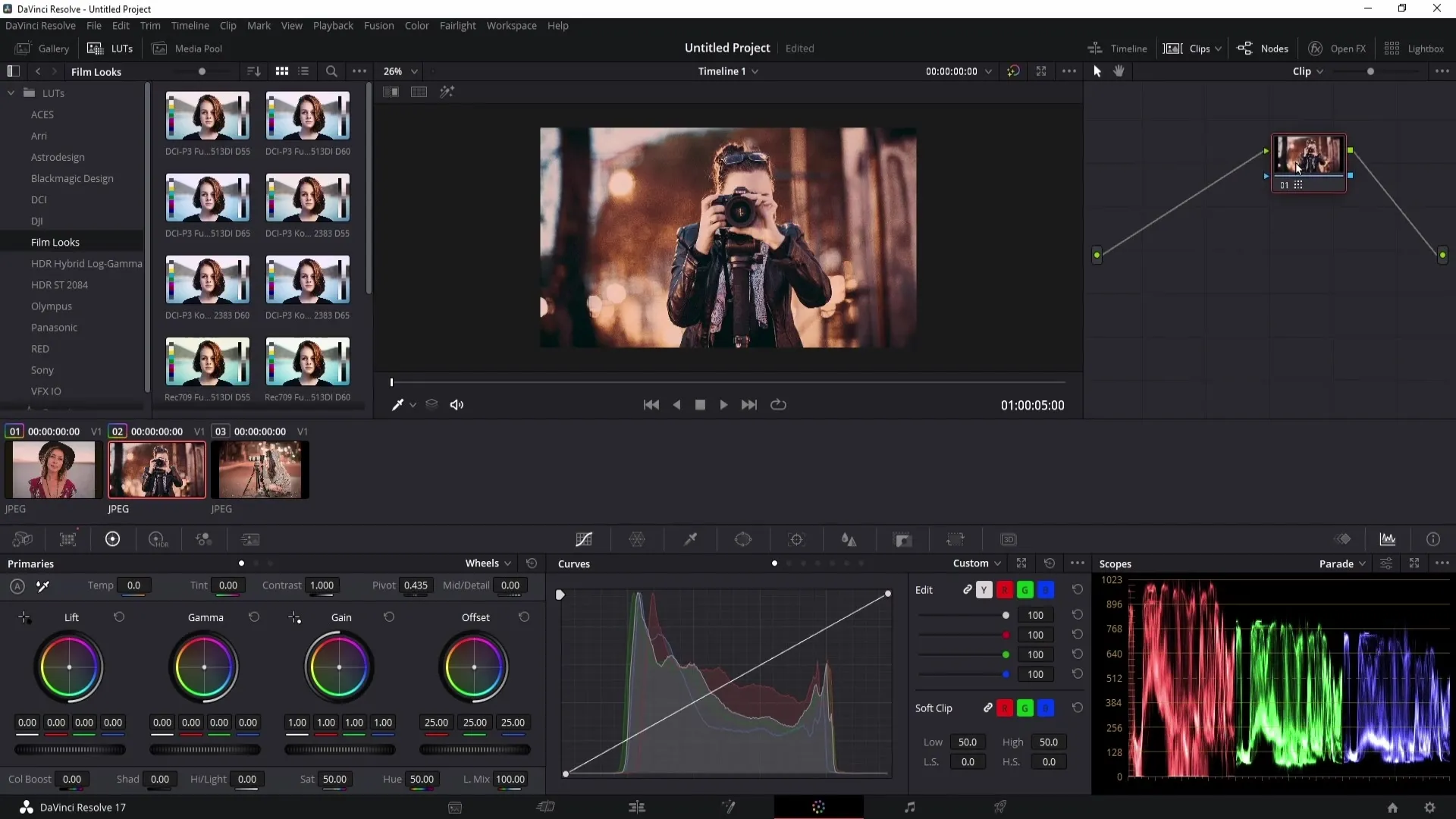Adjust the Lift master wheel slider
Viewport: 1456px width, 819px height.
coord(70,749)
